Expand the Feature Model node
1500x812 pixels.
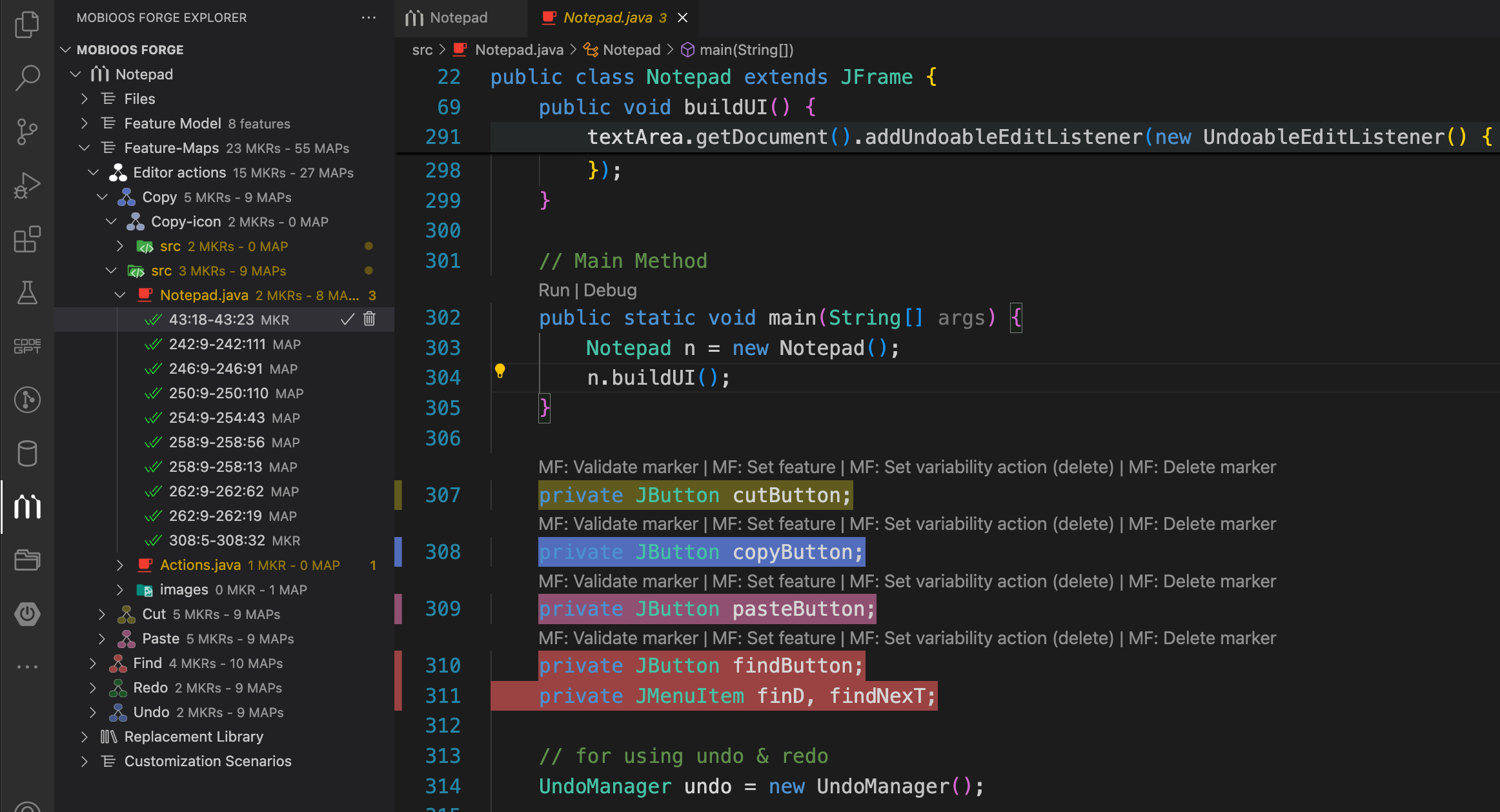84,123
